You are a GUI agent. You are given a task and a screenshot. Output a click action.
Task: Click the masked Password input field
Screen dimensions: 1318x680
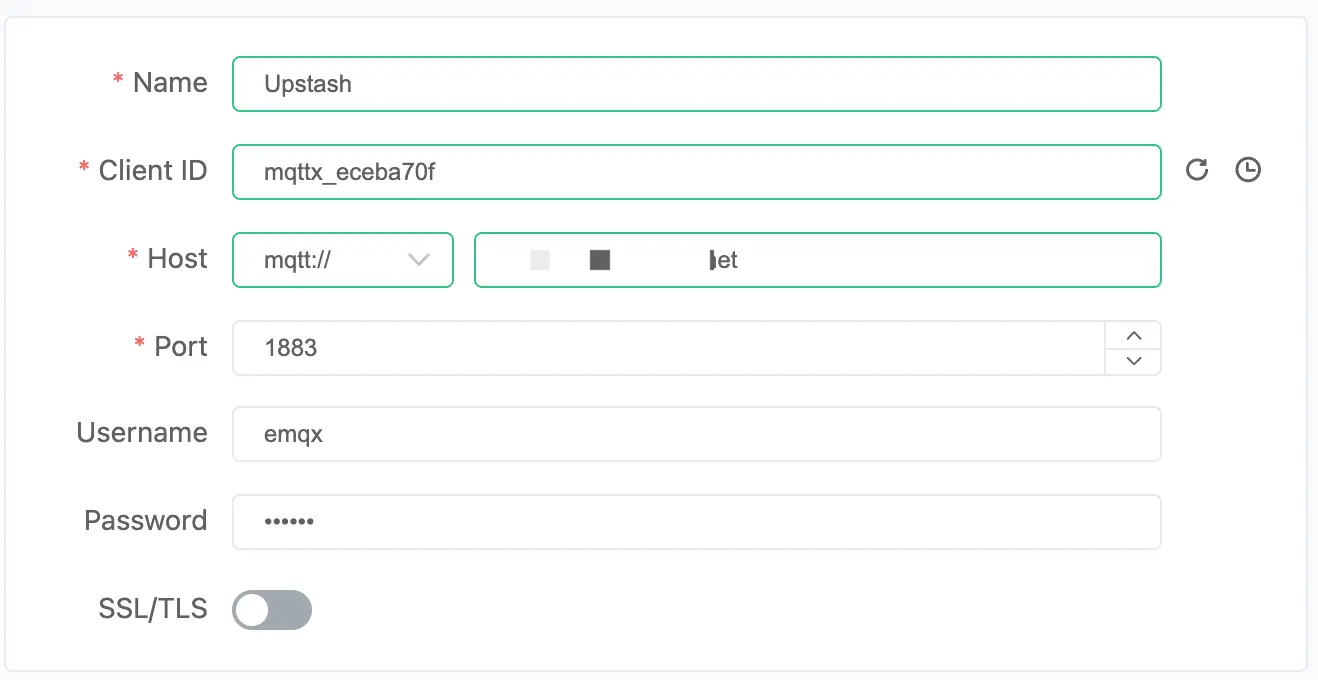(x=697, y=521)
